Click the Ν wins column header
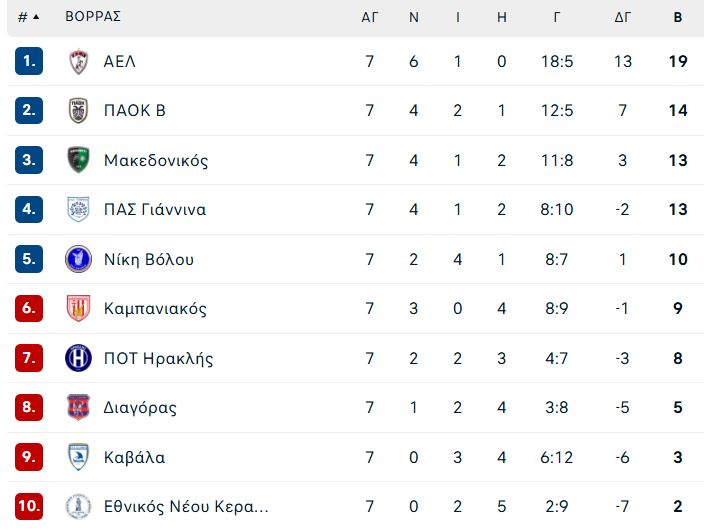Viewport: 704px width, 531px height. coord(414,18)
